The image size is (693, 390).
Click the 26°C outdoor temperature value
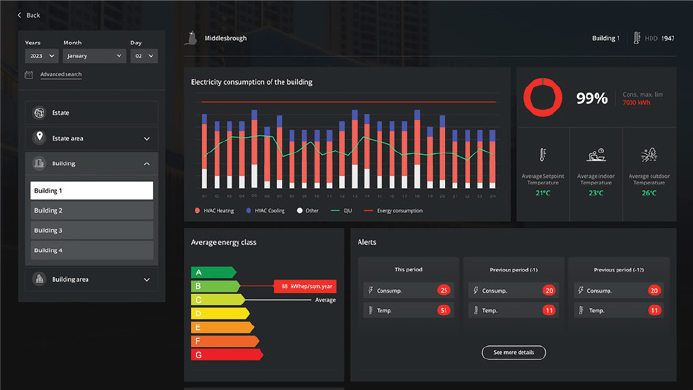(649, 193)
